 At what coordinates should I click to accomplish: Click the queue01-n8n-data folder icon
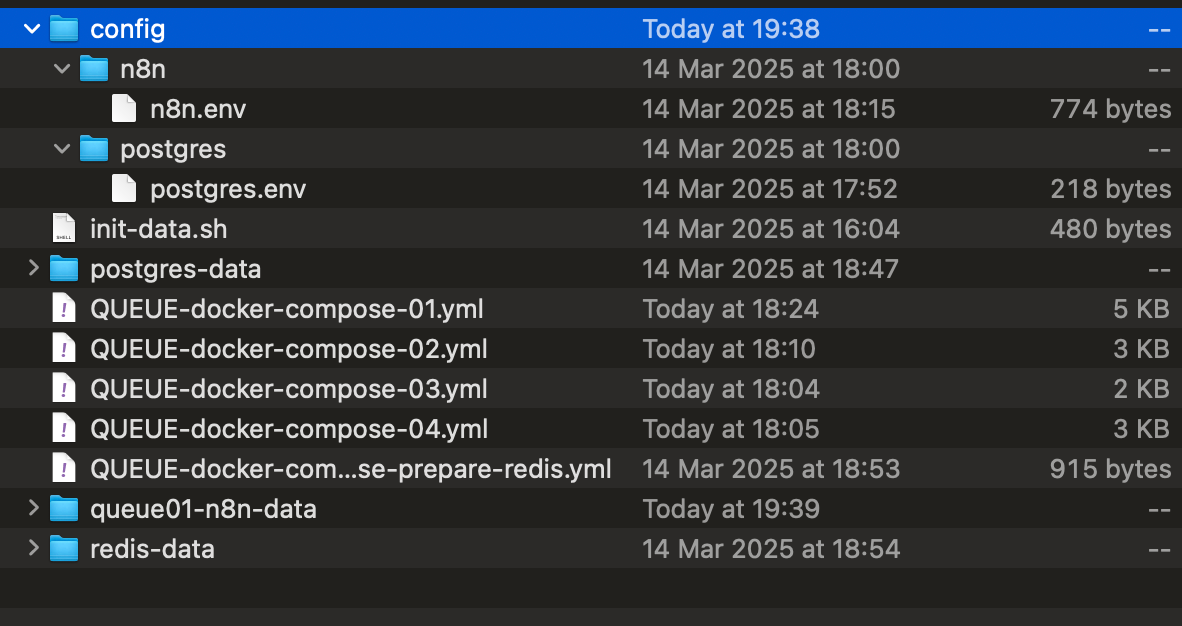click(64, 509)
